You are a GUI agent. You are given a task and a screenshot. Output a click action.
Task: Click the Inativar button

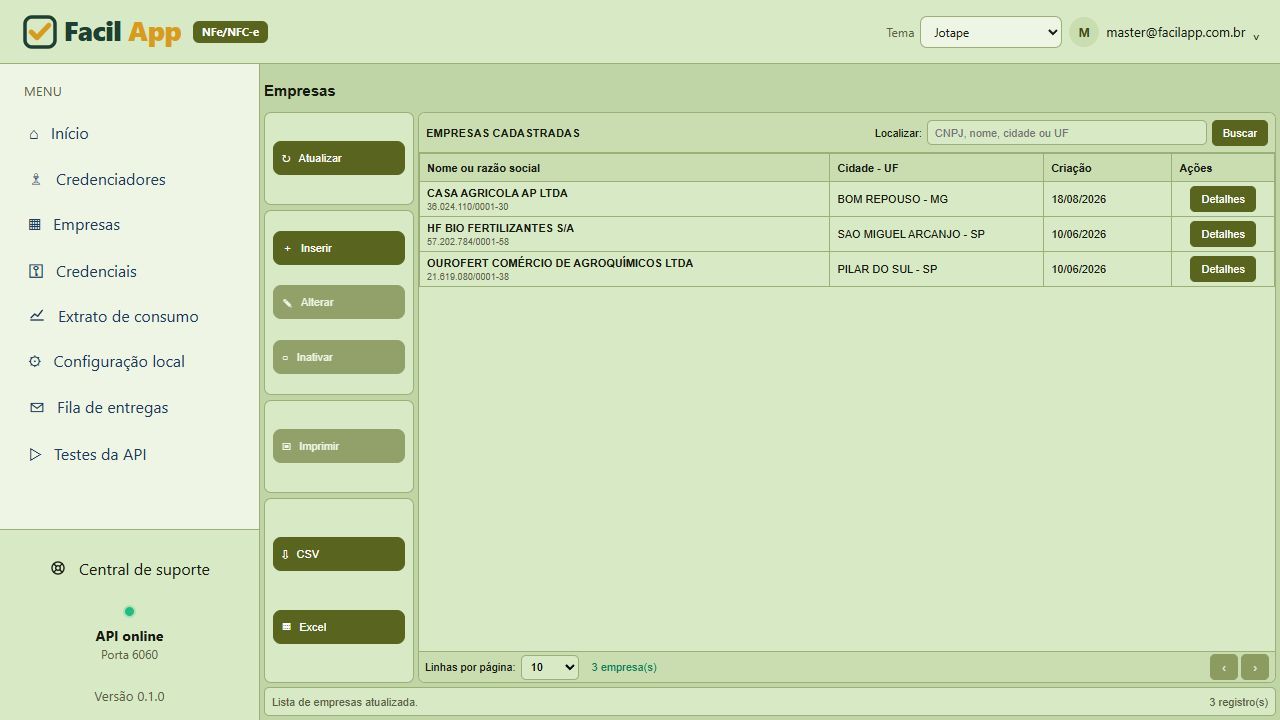tap(339, 357)
